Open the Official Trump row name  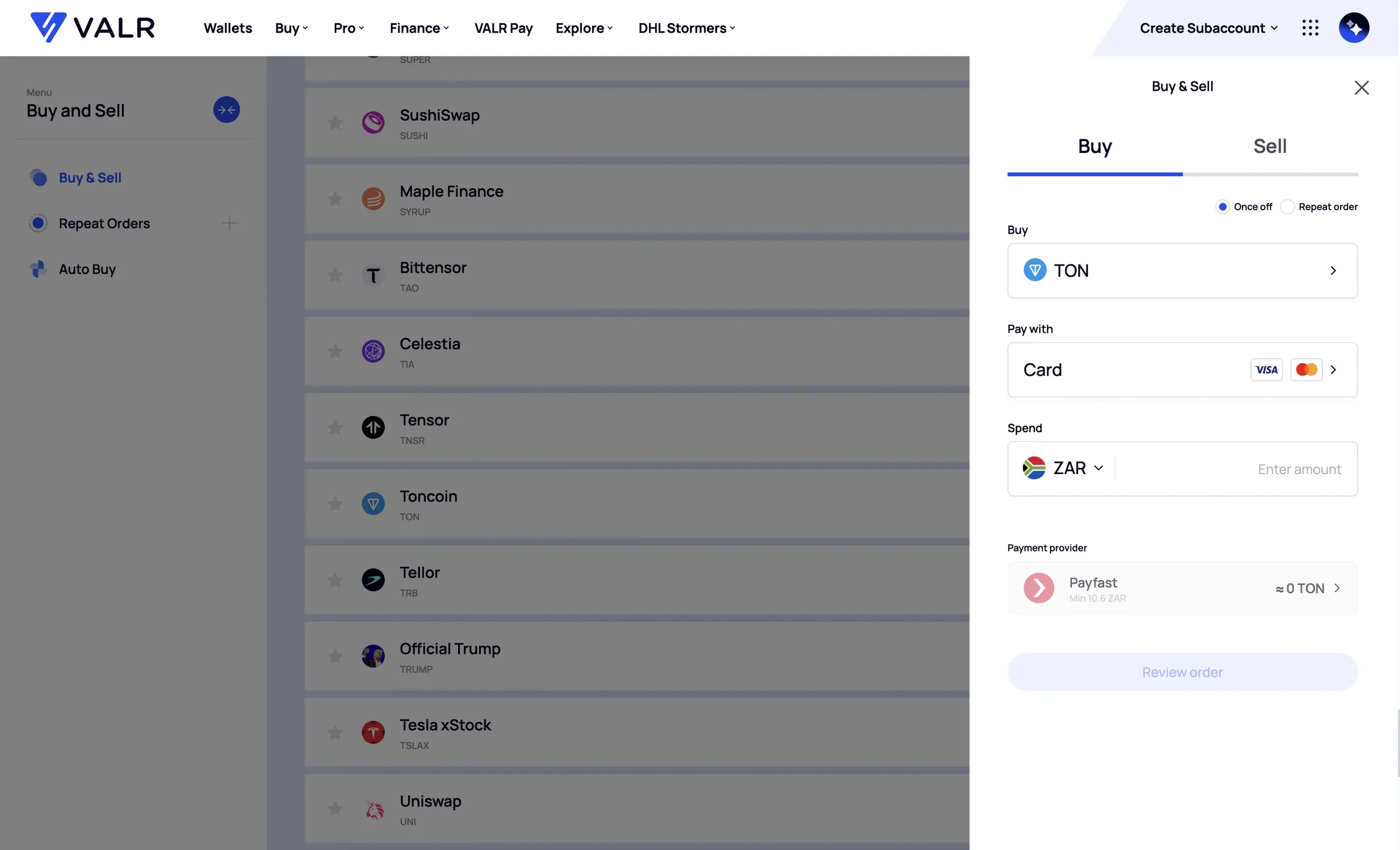[x=450, y=649]
